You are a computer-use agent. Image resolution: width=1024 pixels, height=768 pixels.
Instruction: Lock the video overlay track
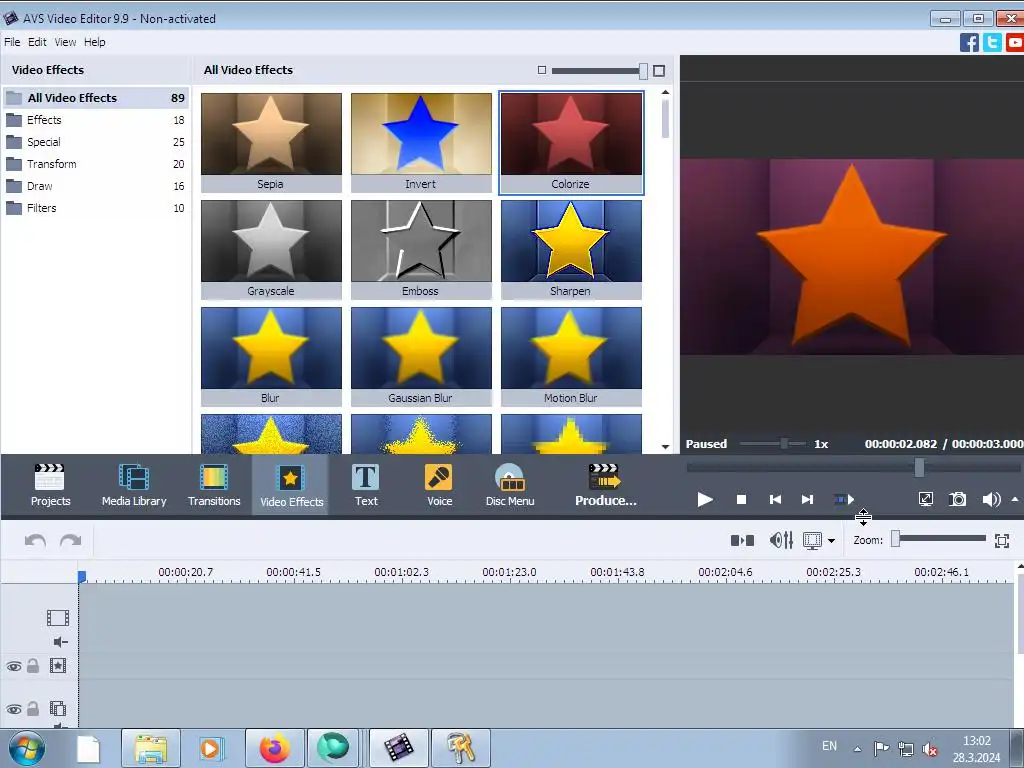33,709
